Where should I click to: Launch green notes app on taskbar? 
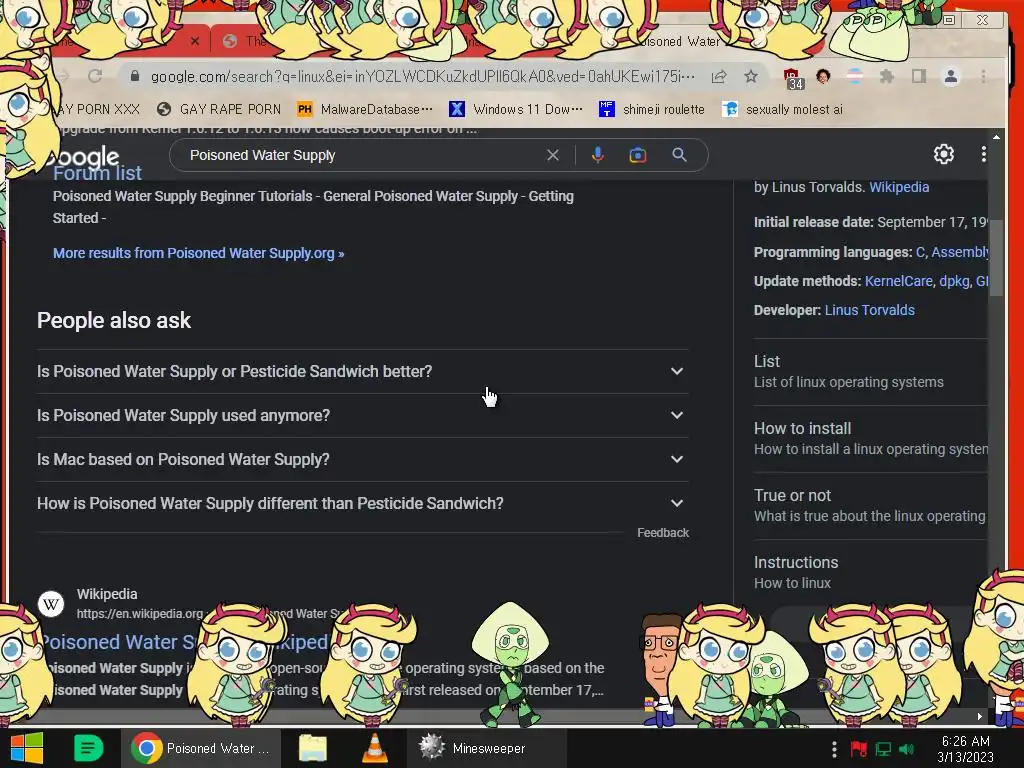88,748
